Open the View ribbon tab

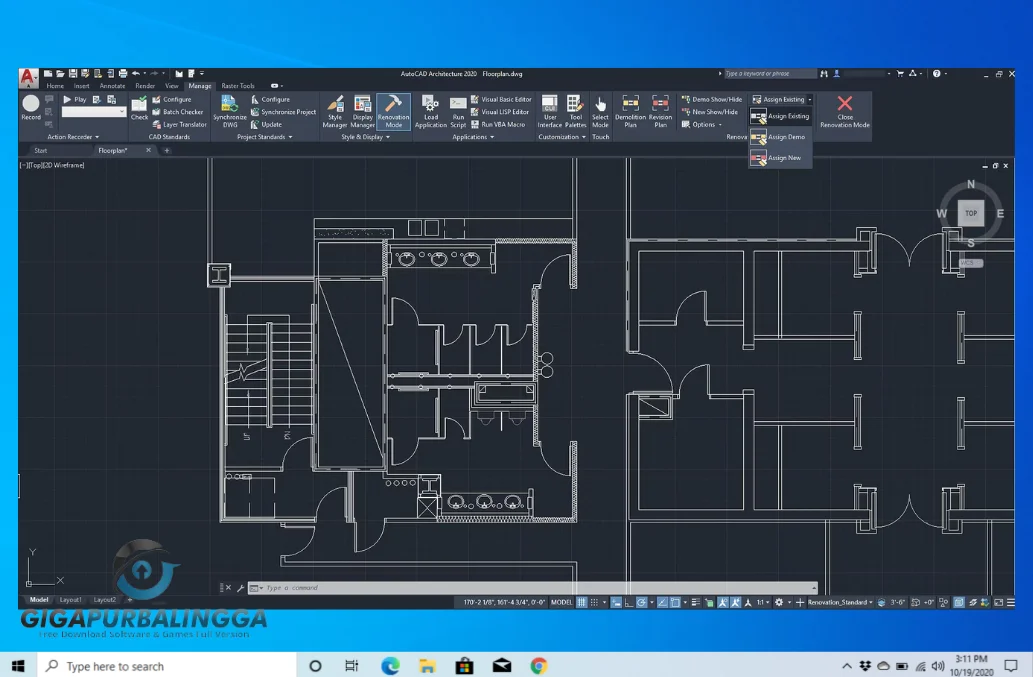point(171,86)
